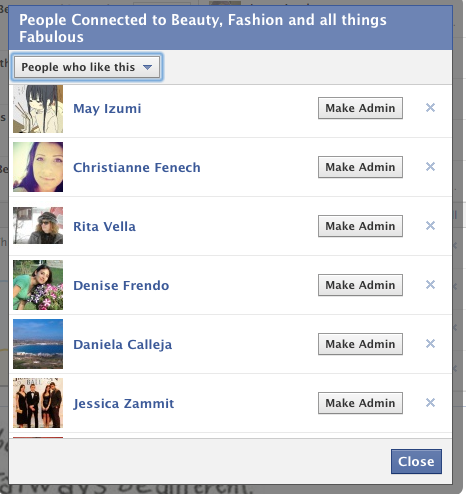Screen dimensions: 466x494
Task: Open May Izumi's profile link
Action: [x=107, y=109]
